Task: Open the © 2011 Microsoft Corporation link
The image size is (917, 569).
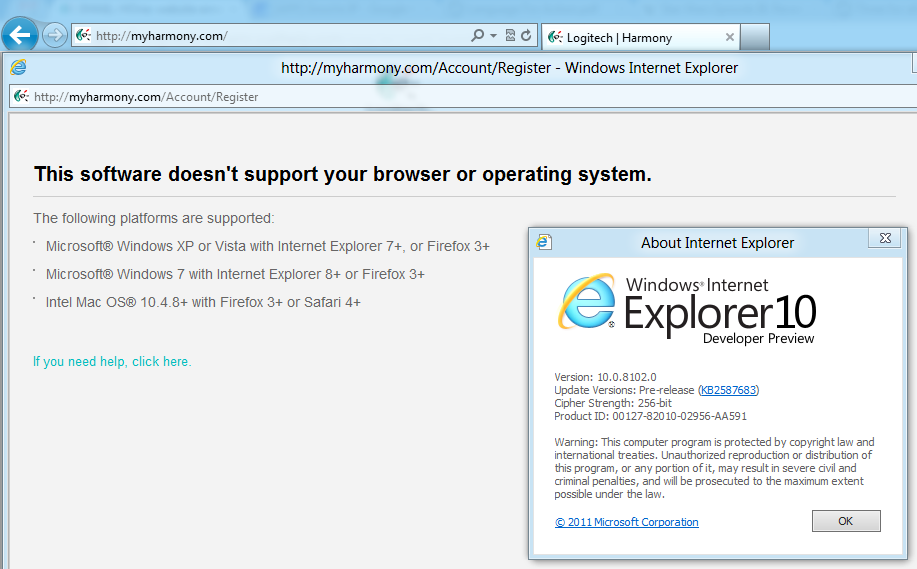Action: [x=626, y=522]
